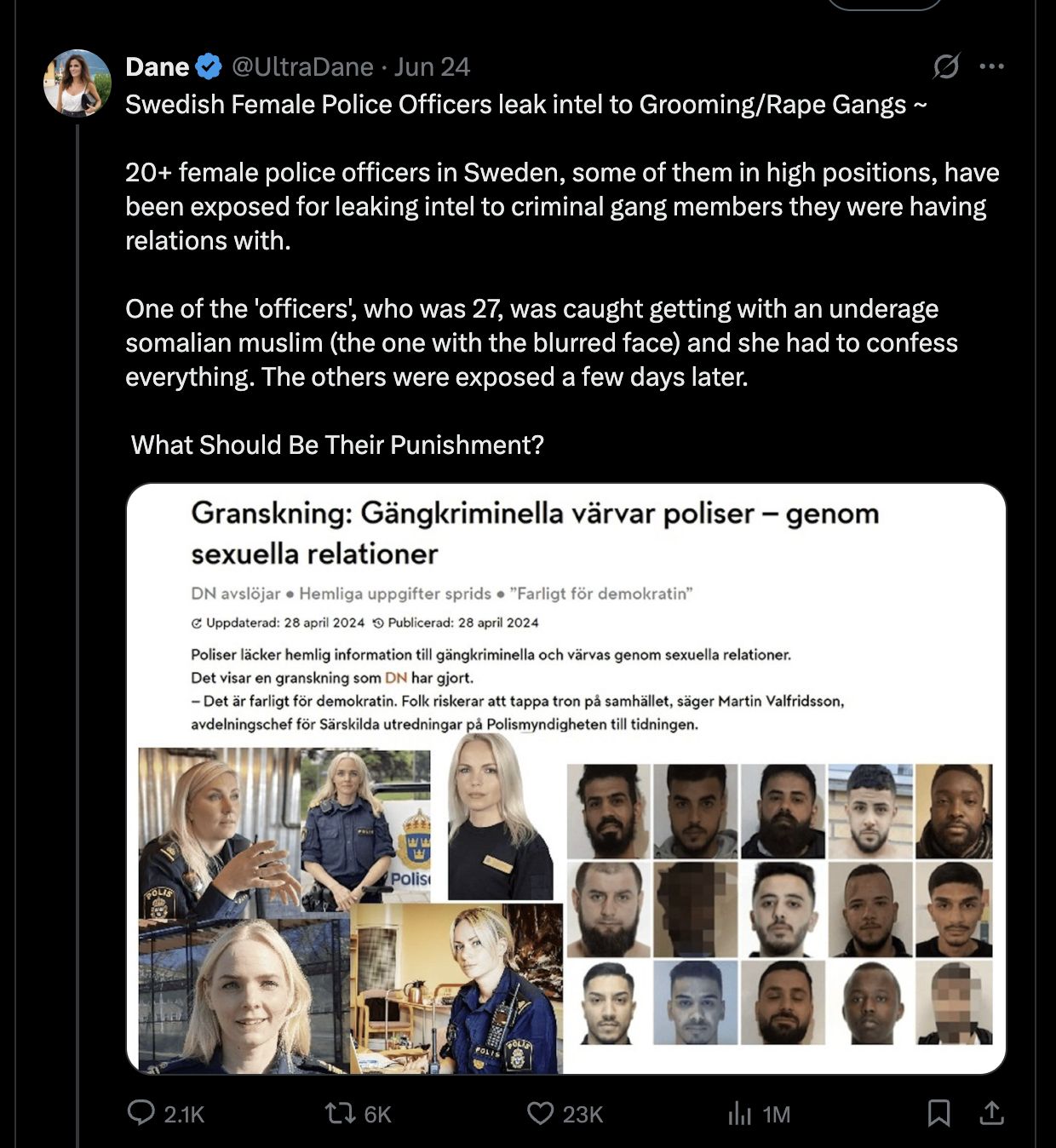
Task: Click the post text body
Action: pyautogui.click(x=562, y=274)
